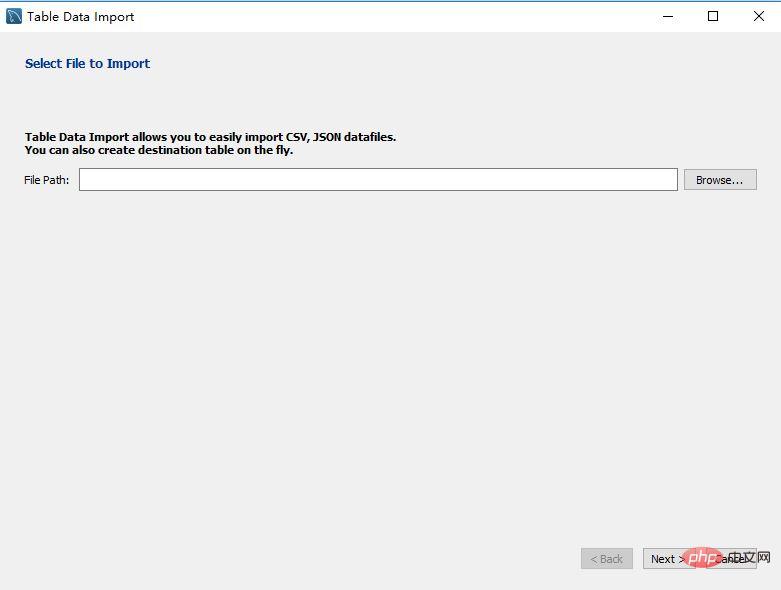
Task: Click the word "datafiles" in the description
Action: pos(372,137)
